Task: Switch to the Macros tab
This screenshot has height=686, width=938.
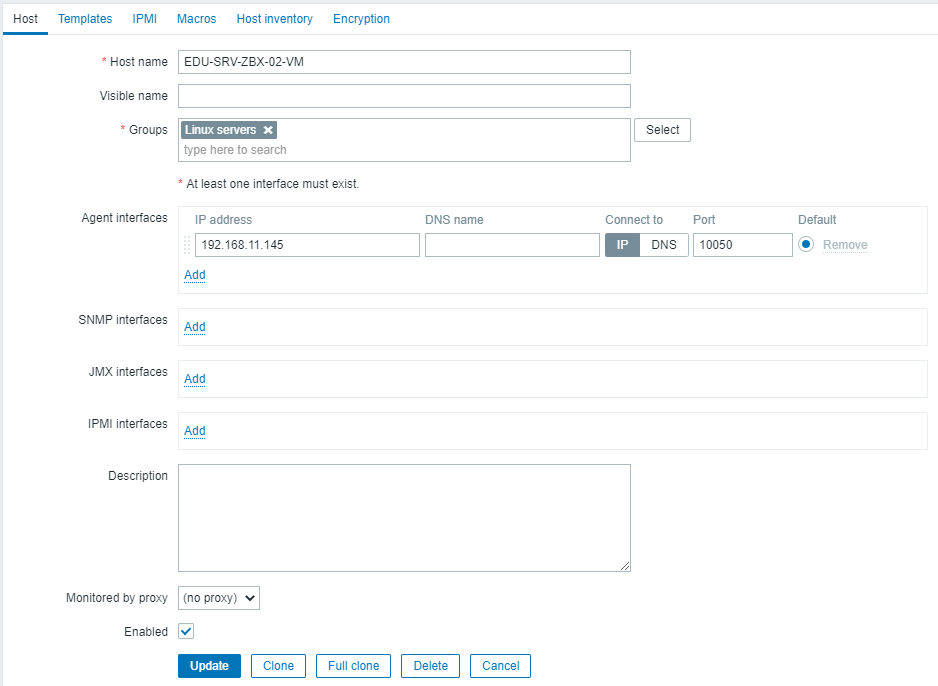Action: point(196,19)
